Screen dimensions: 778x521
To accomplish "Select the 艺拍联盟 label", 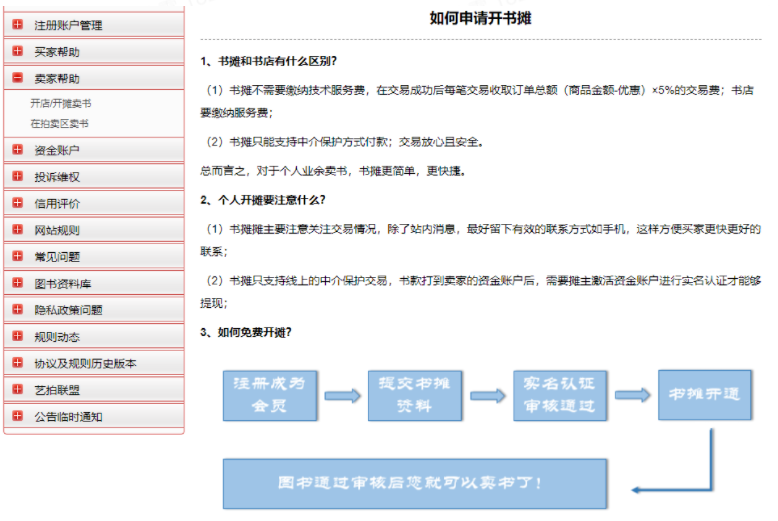I will pos(57,391).
